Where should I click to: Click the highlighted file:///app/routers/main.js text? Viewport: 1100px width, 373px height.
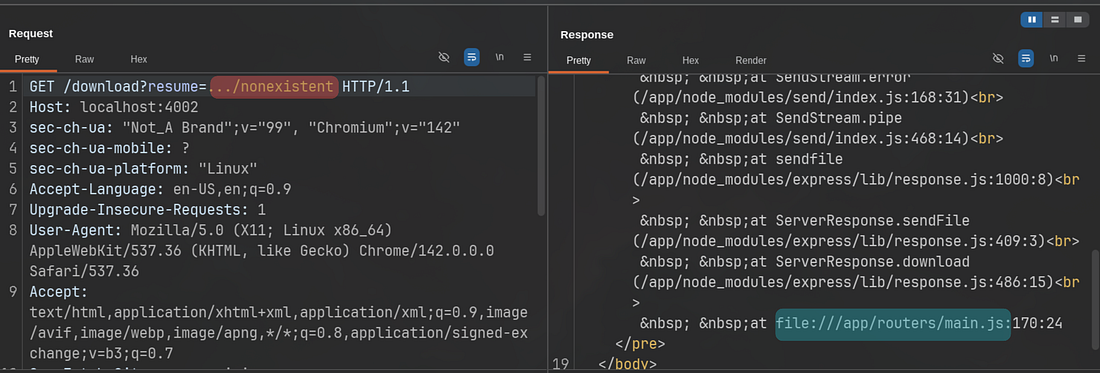893,324
